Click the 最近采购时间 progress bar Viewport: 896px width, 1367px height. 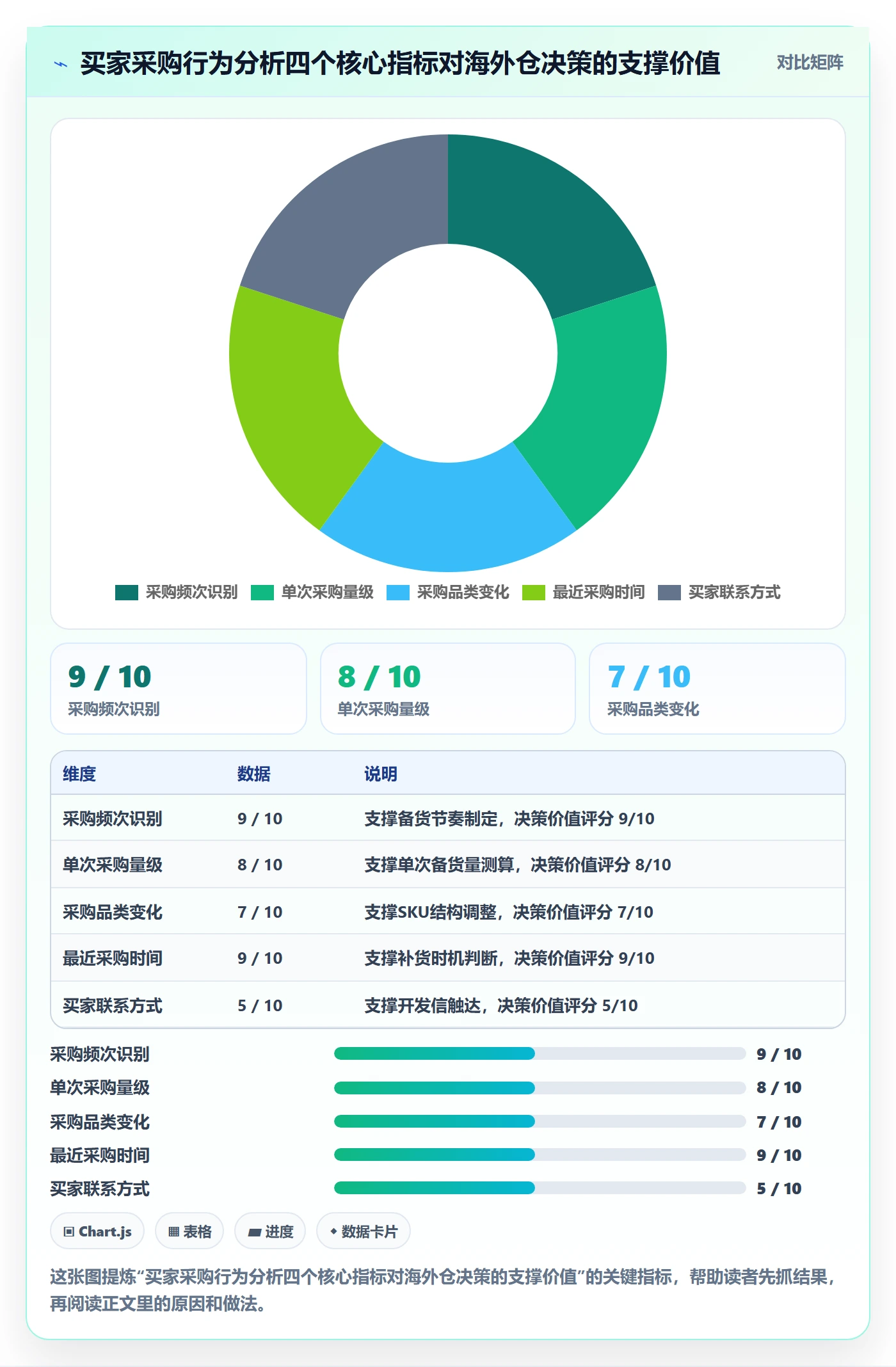[x=540, y=1155]
